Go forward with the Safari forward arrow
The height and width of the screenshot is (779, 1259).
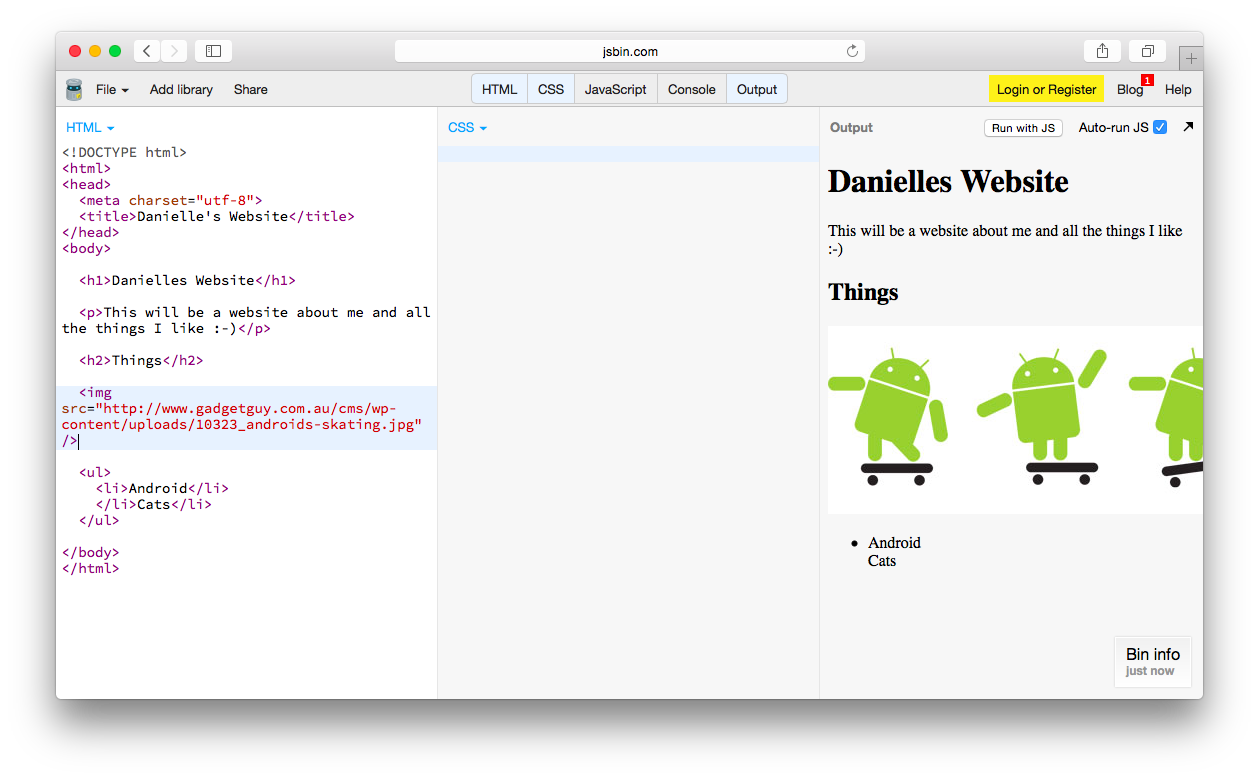coord(174,51)
